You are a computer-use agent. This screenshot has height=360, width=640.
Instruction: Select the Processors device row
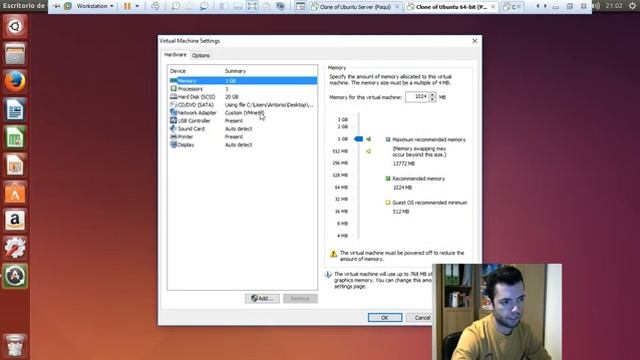(x=243, y=89)
